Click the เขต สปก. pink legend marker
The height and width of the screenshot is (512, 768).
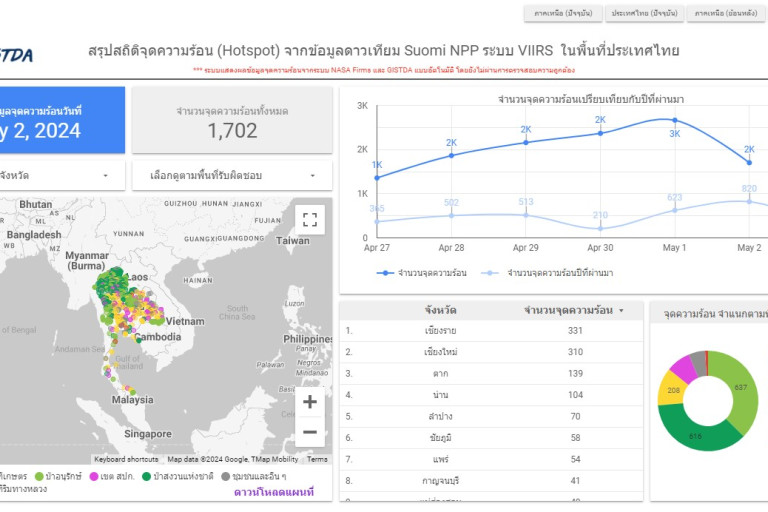tap(97, 477)
